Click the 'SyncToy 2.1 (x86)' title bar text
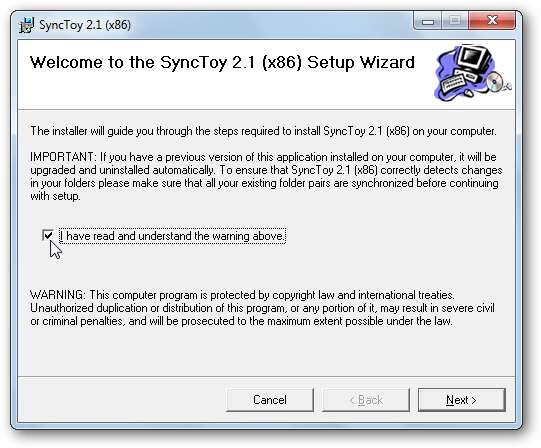The height and width of the screenshot is (448, 541). [85, 25]
